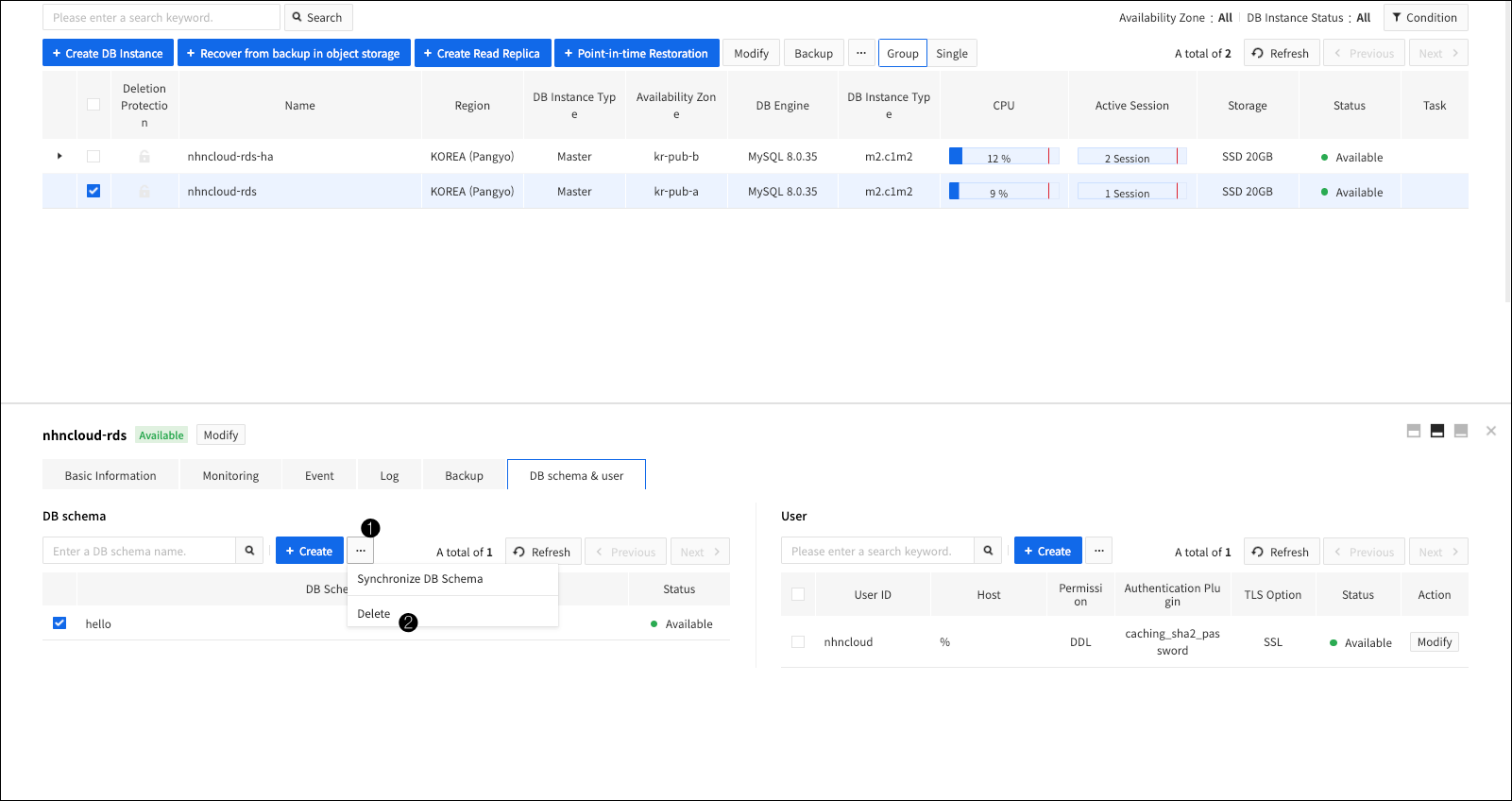Refresh the User list

click(x=1282, y=551)
